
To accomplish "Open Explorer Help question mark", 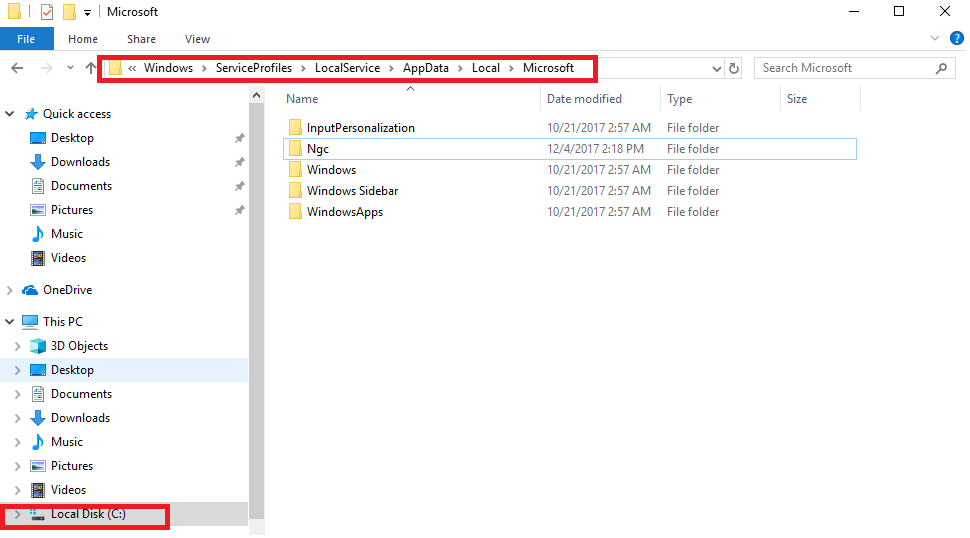I will 956,38.
